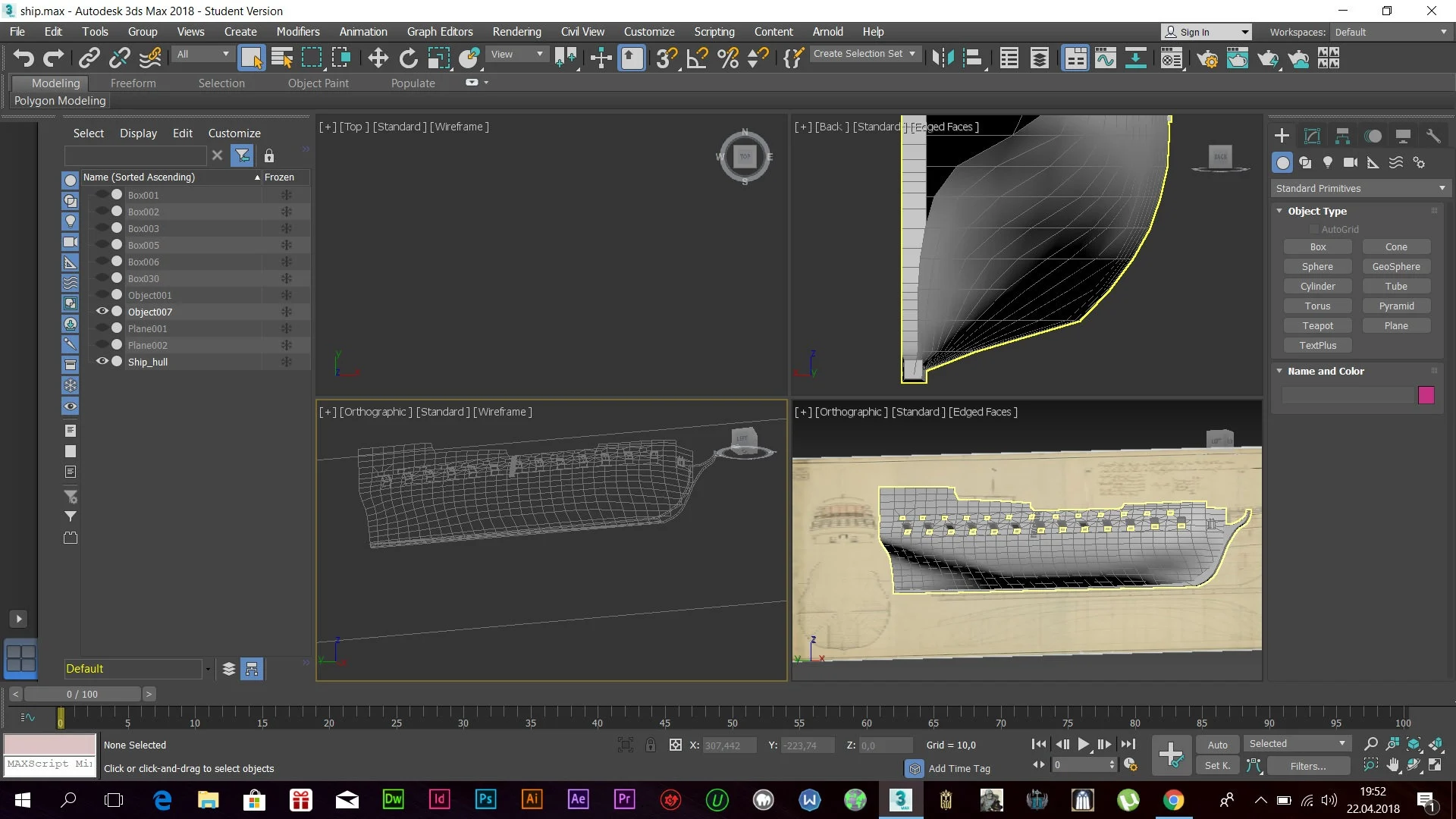Clear the scene explorer search with X

pos(217,155)
